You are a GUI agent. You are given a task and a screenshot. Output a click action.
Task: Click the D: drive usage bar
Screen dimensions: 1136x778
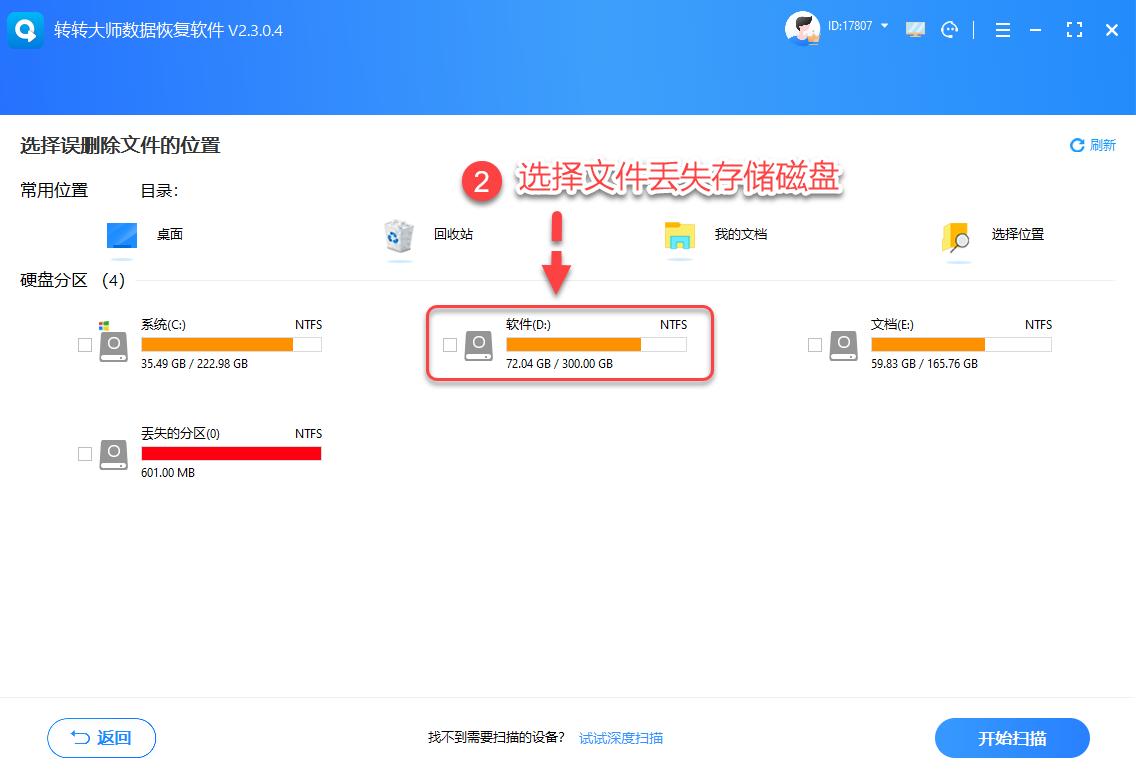pyautogui.click(x=596, y=345)
